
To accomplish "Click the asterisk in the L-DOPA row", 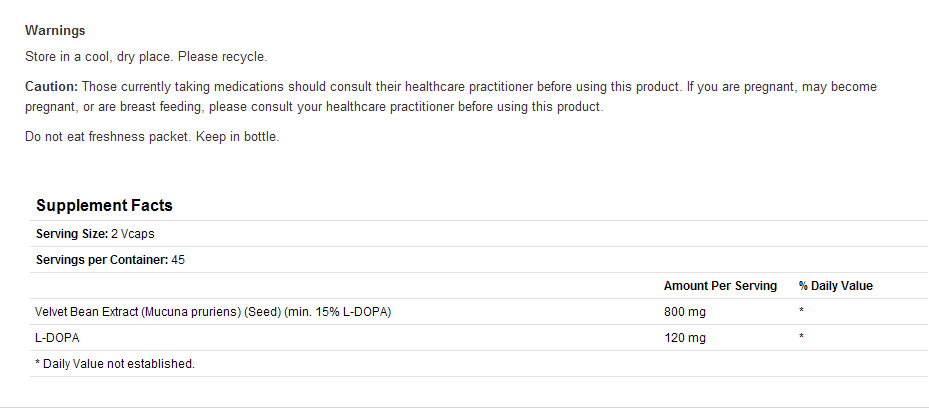I will [x=801, y=338].
